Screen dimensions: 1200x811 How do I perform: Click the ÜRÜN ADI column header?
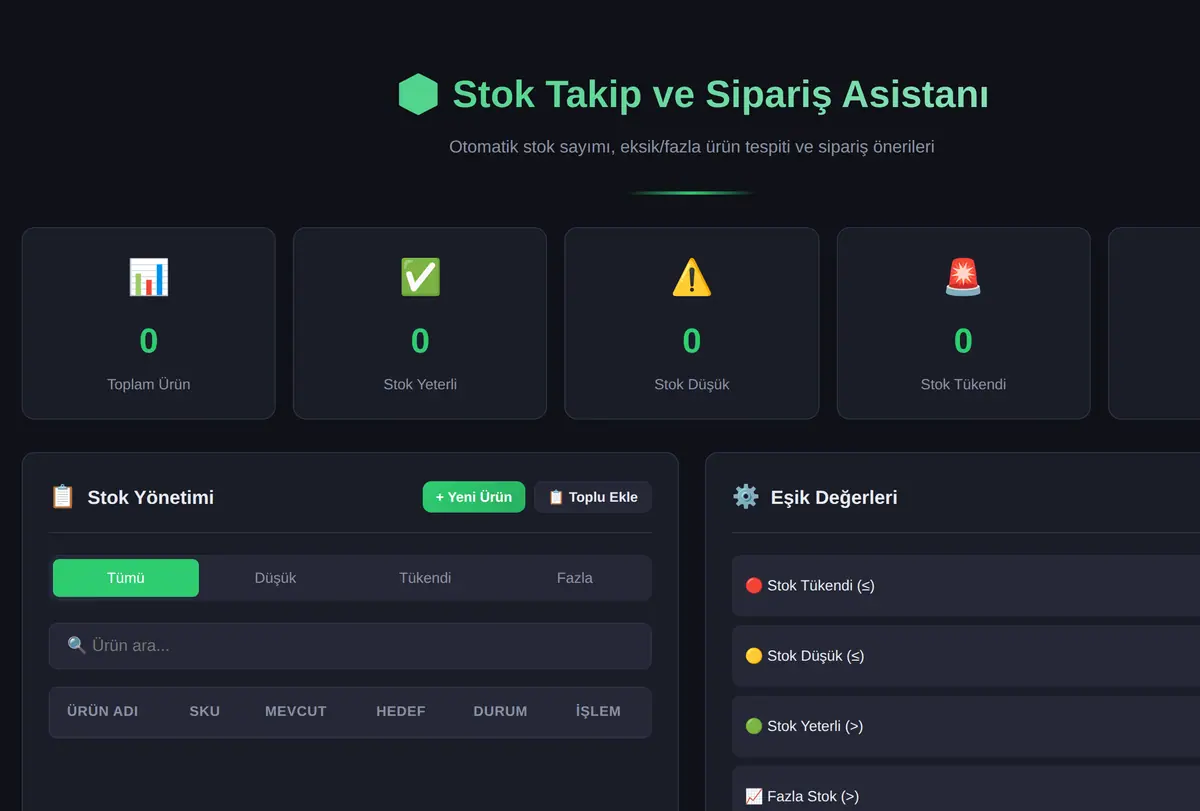coord(103,712)
